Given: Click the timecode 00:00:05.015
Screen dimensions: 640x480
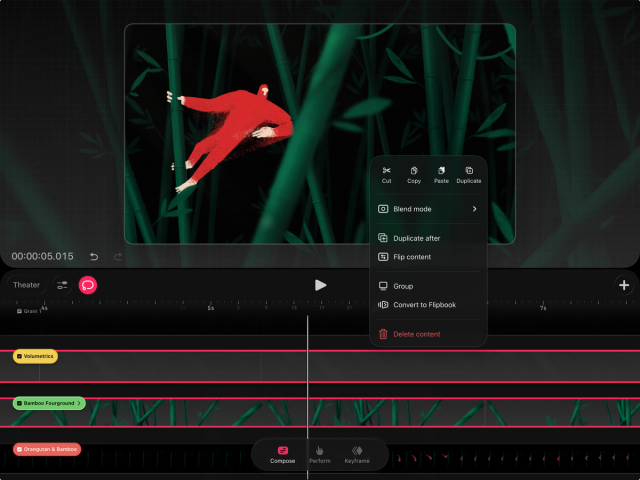Looking at the screenshot, I should tap(42, 256).
